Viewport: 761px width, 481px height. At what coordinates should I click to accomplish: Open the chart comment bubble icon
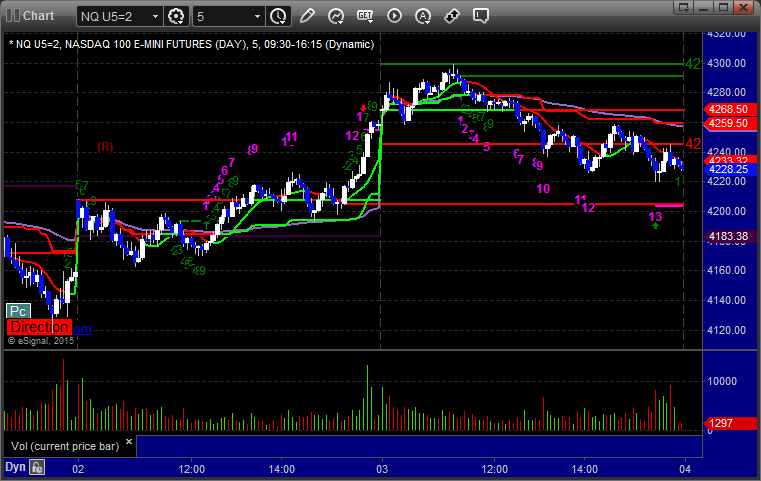point(481,16)
